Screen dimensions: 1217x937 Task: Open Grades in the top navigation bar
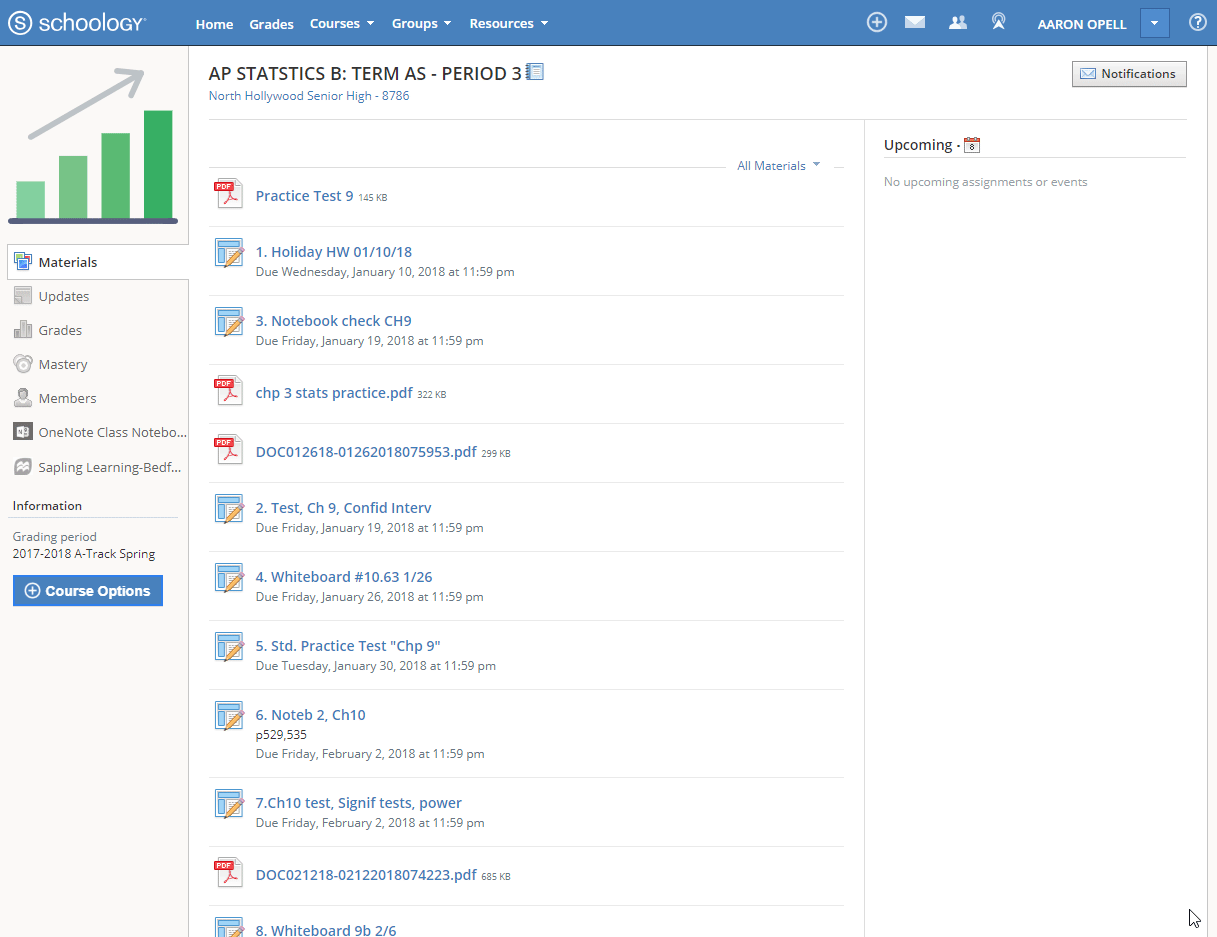pyautogui.click(x=271, y=24)
